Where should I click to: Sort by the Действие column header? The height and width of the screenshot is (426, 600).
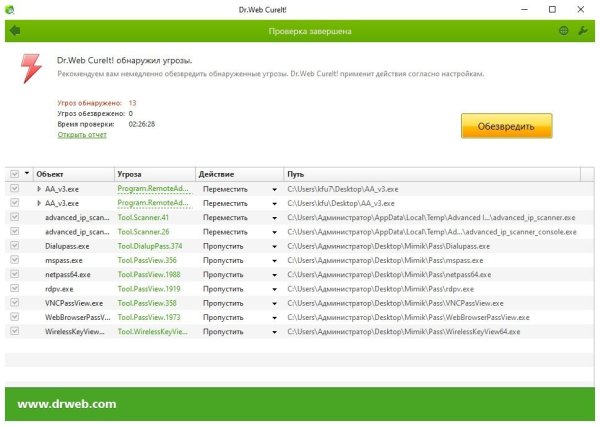240,174
